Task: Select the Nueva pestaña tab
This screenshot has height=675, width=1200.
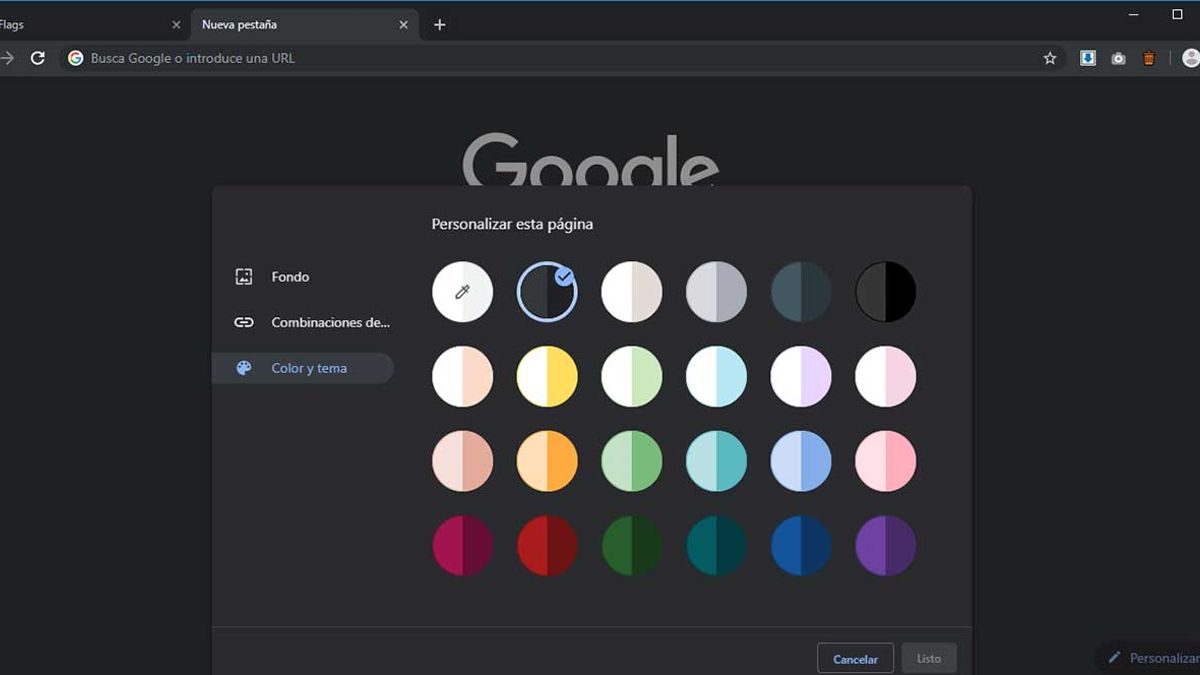Action: tap(304, 25)
